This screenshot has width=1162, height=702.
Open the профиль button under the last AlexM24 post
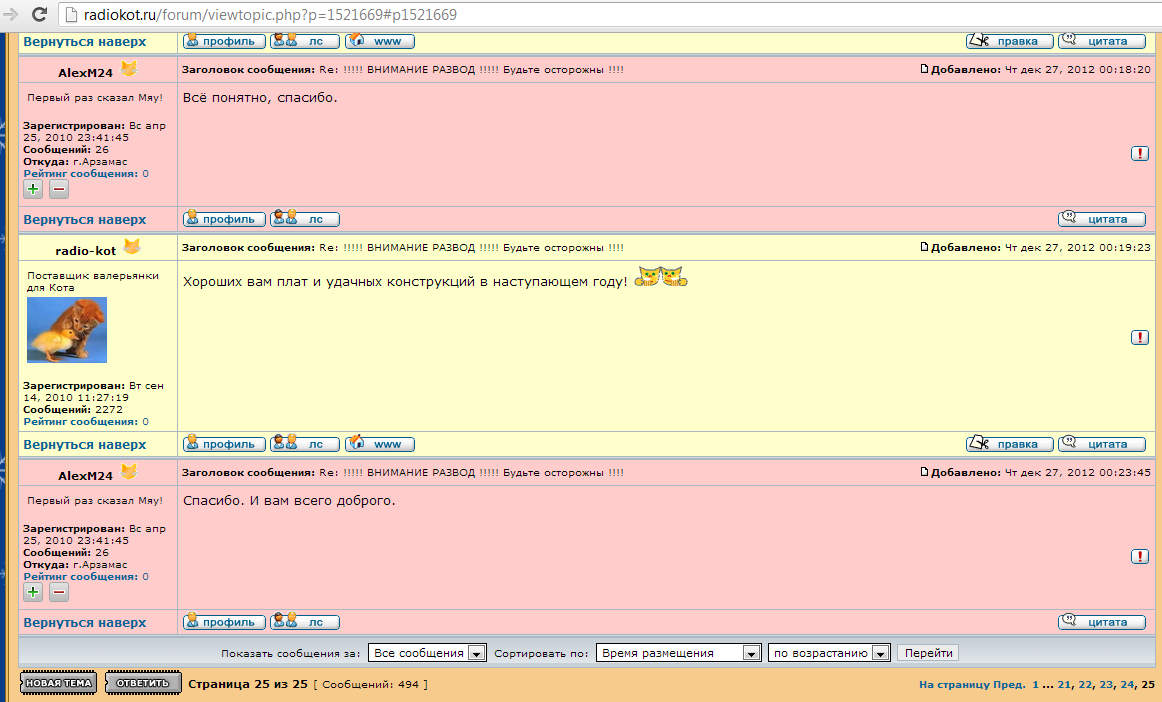pos(225,622)
